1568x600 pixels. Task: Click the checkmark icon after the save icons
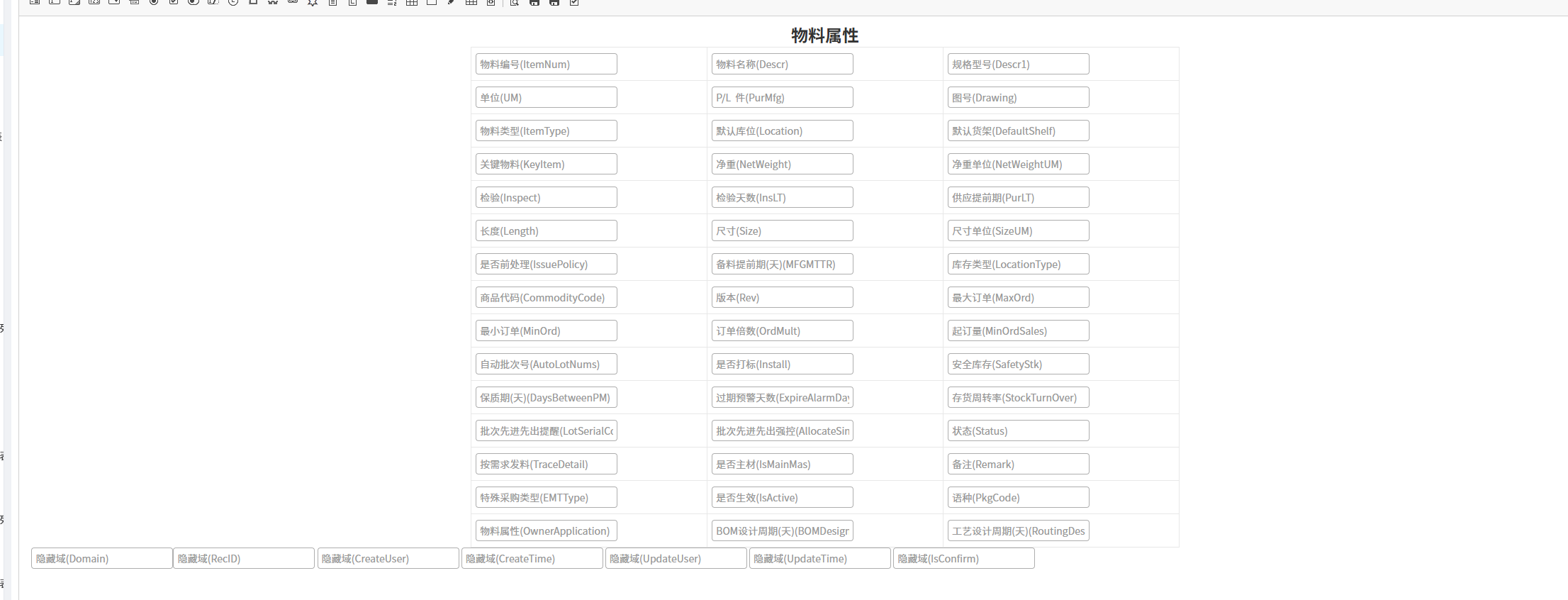[574, 2]
